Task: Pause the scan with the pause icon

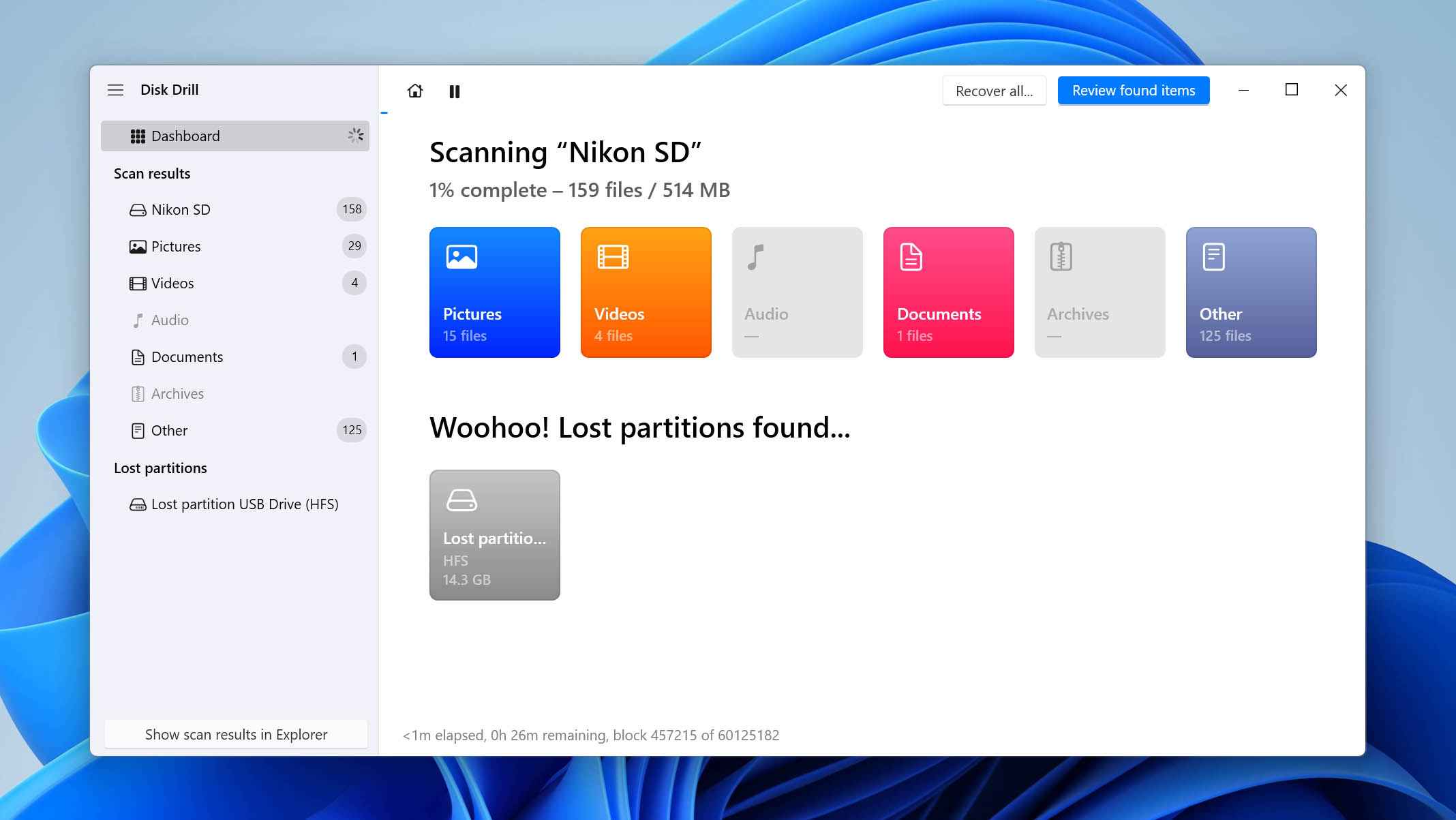Action: [x=455, y=91]
